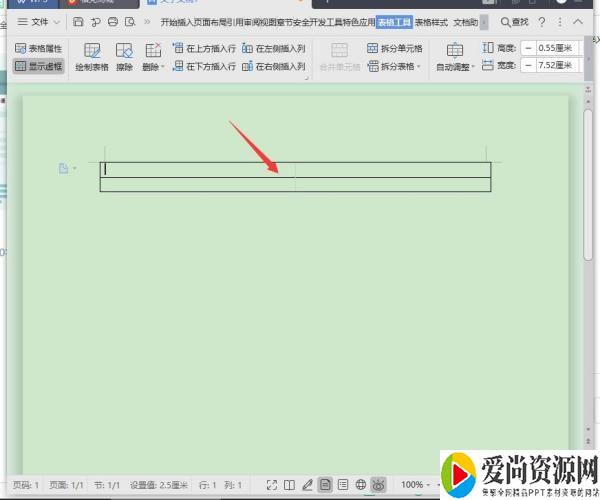Click 在上方插入行 to insert row above

[x=204, y=47]
